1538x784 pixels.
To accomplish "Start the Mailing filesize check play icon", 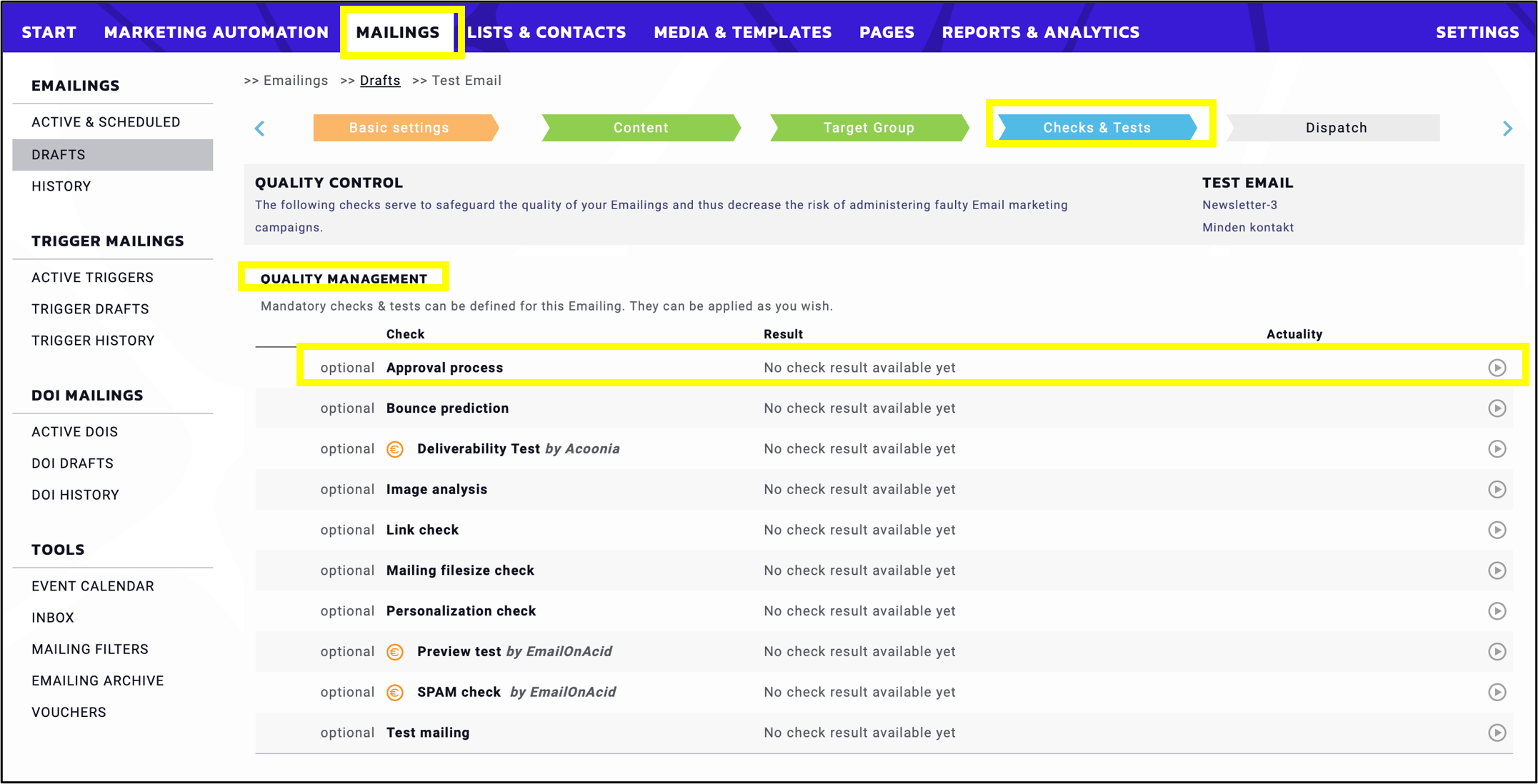I will (1497, 571).
